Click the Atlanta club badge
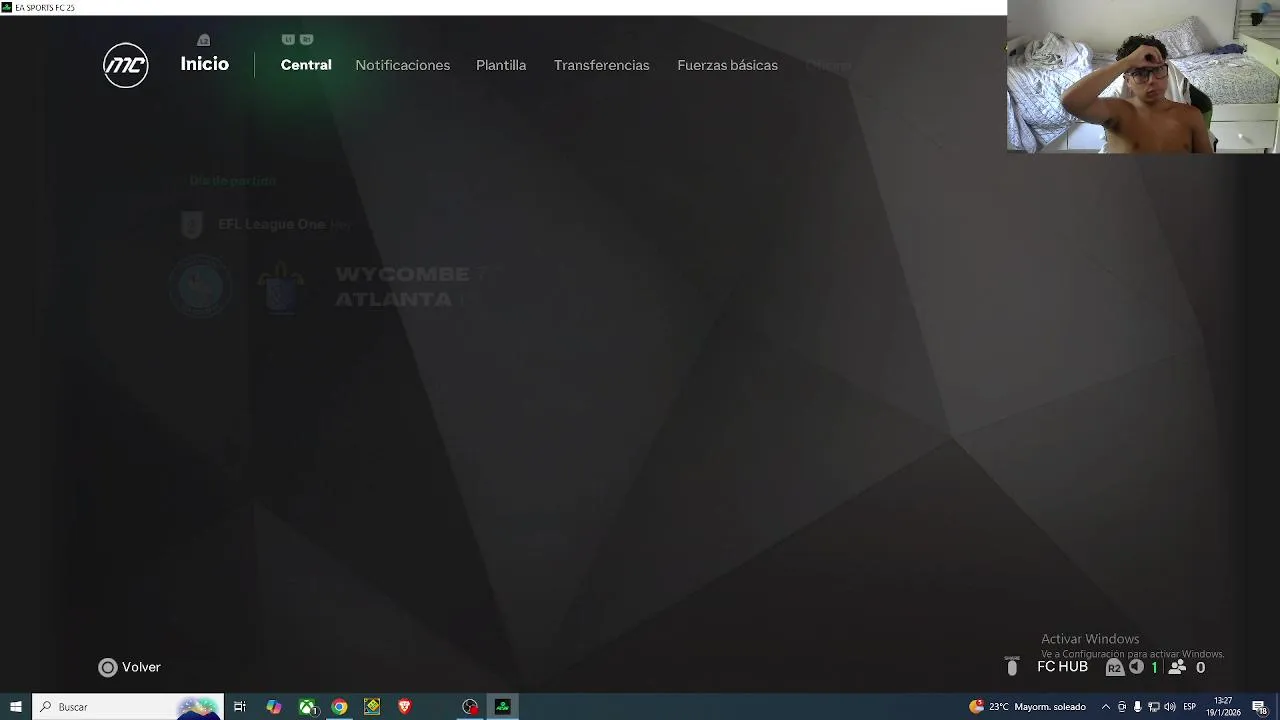The width and height of the screenshot is (1280, 720). [x=282, y=287]
